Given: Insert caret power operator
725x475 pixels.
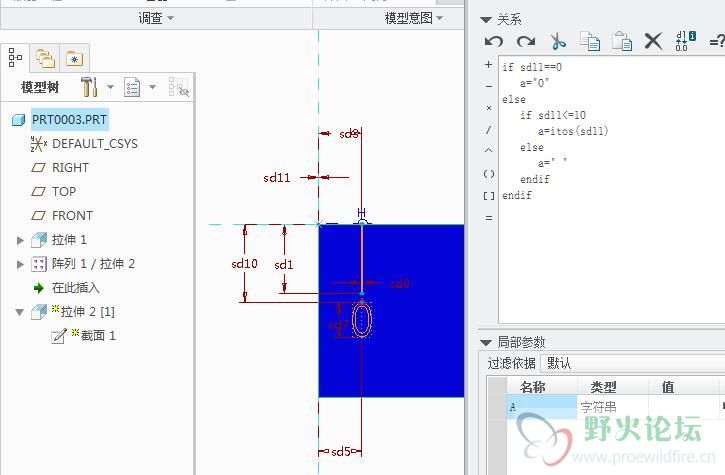Looking at the screenshot, I should [488, 150].
